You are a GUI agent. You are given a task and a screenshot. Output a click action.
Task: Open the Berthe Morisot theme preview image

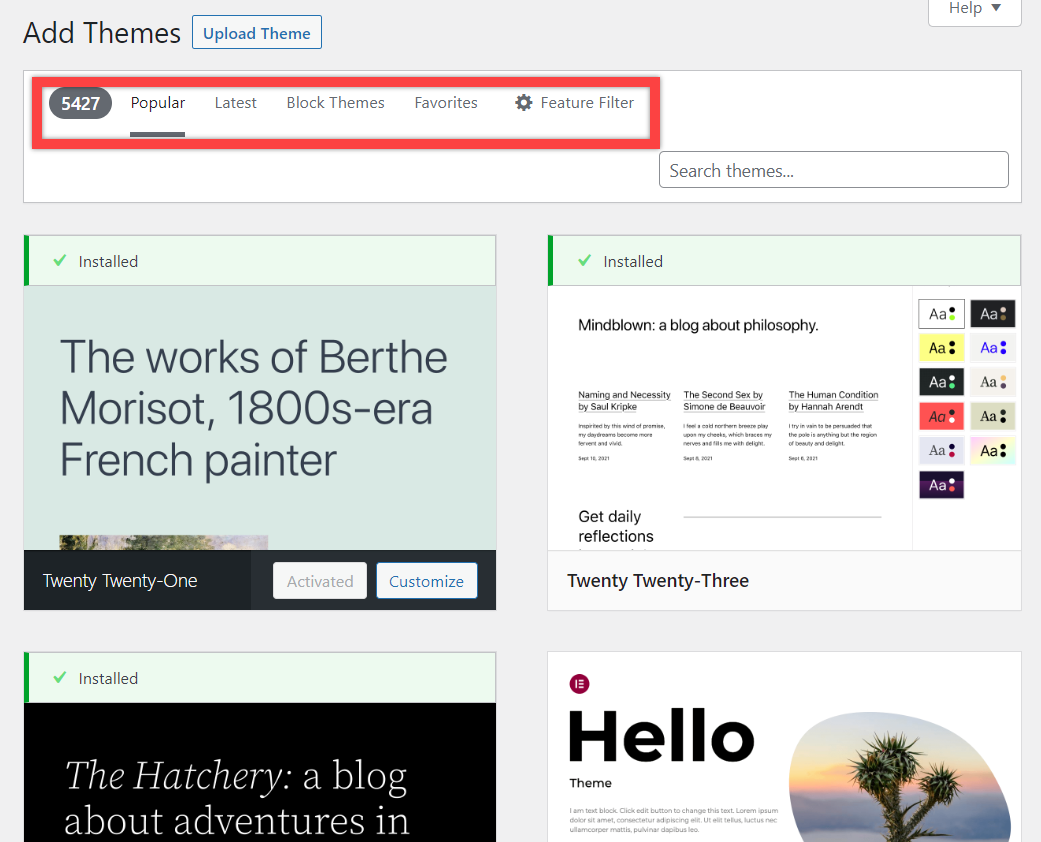[260, 418]
